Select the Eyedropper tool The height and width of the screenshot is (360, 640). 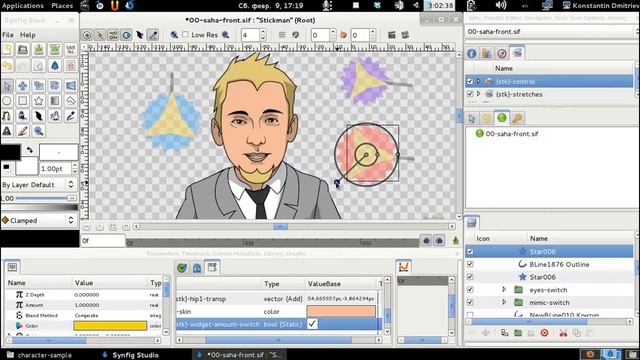coord(71,116)
